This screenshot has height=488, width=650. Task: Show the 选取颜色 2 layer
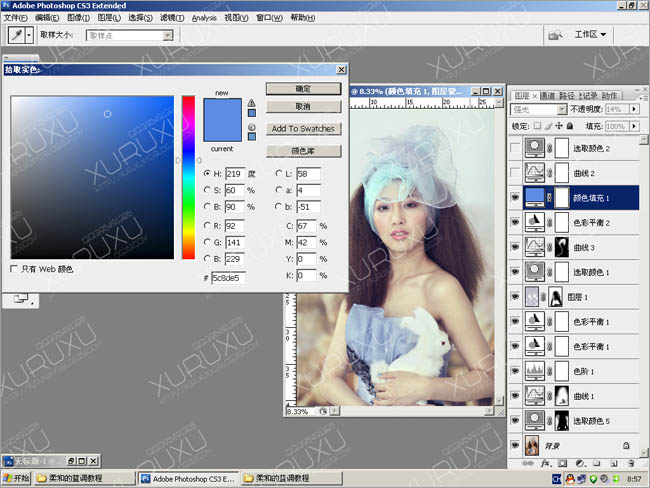pyautogui.click(x=516, y=148)
